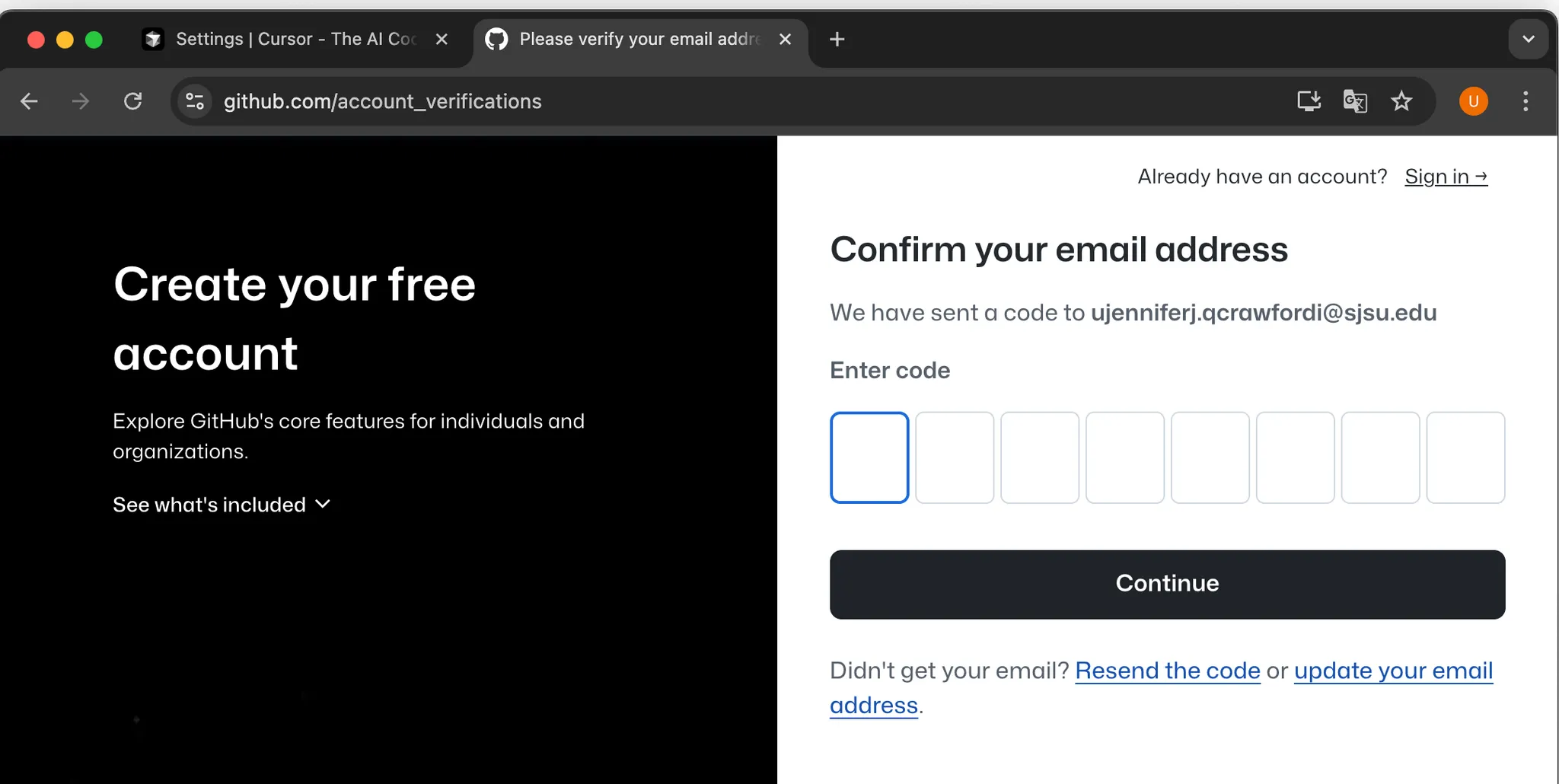Click Resend the code link

[1168, 671]
